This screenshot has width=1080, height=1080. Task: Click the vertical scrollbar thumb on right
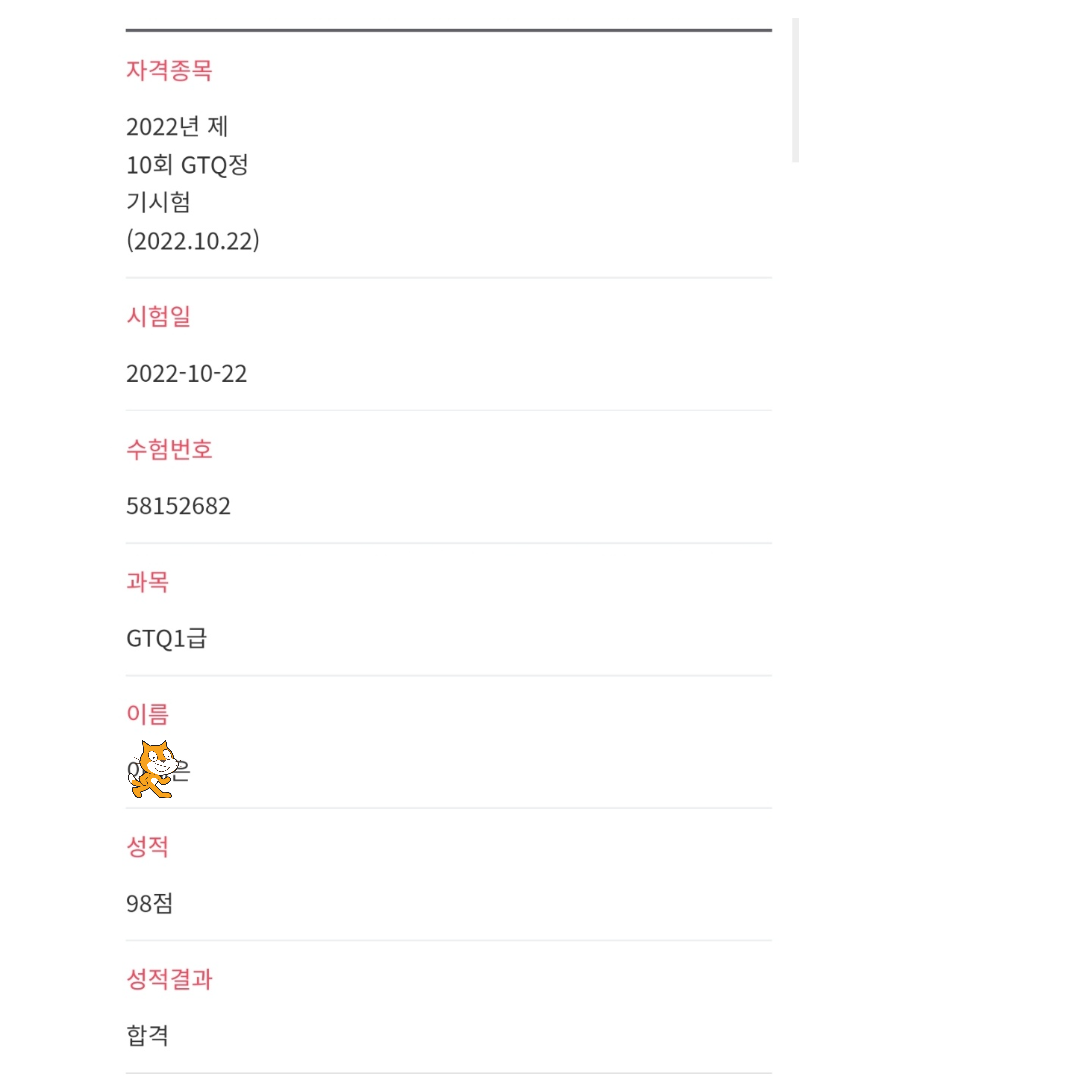pos(796,90)
